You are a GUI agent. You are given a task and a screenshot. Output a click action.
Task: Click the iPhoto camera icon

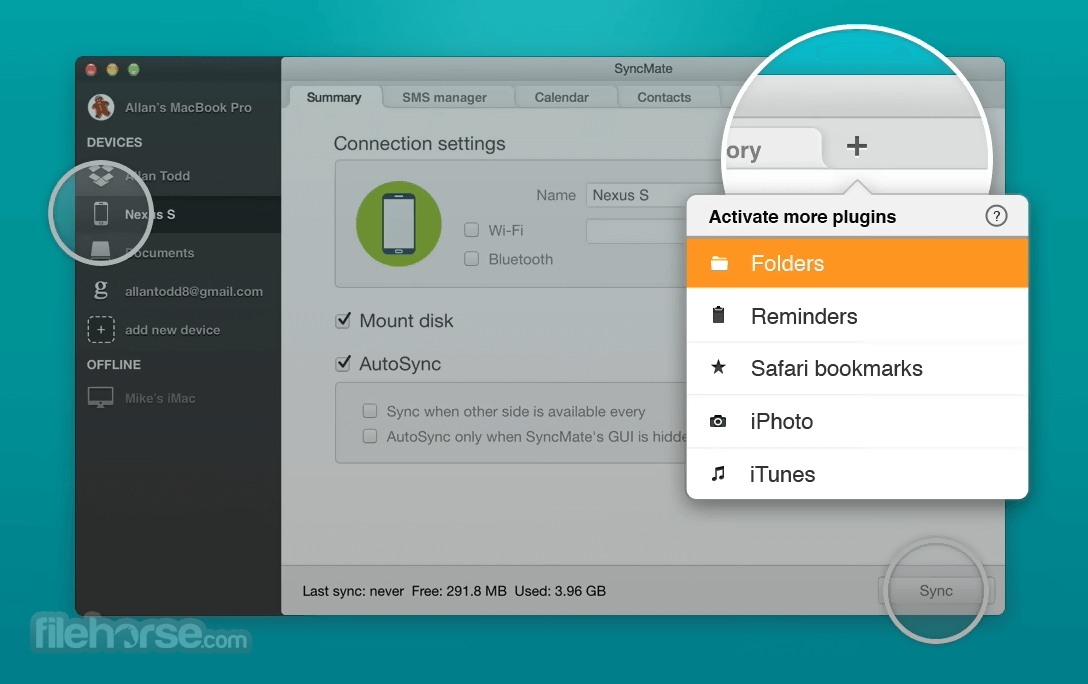point(718,421)
